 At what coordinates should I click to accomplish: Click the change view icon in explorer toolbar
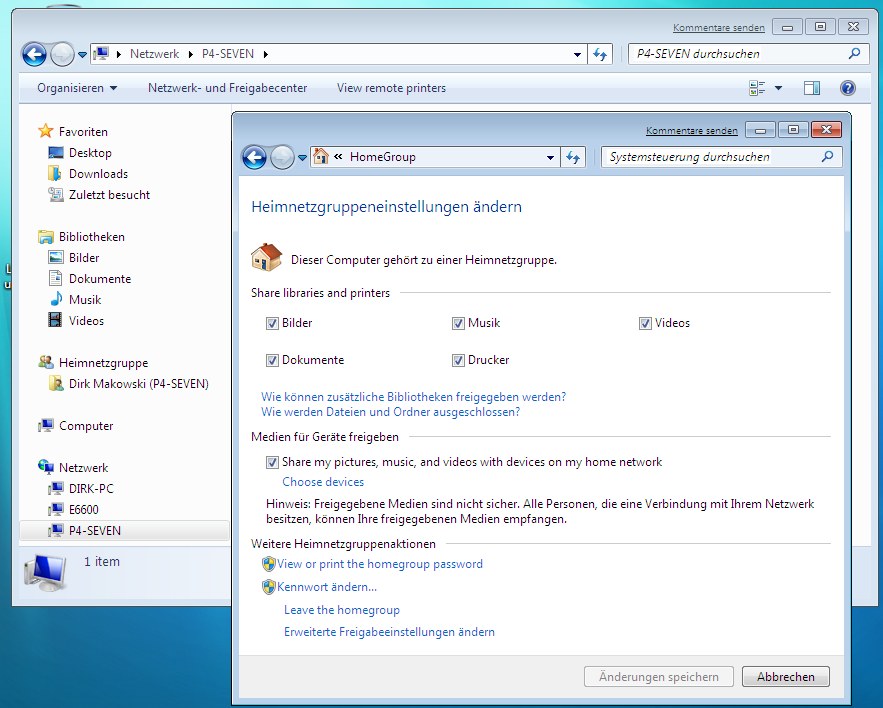757,88
